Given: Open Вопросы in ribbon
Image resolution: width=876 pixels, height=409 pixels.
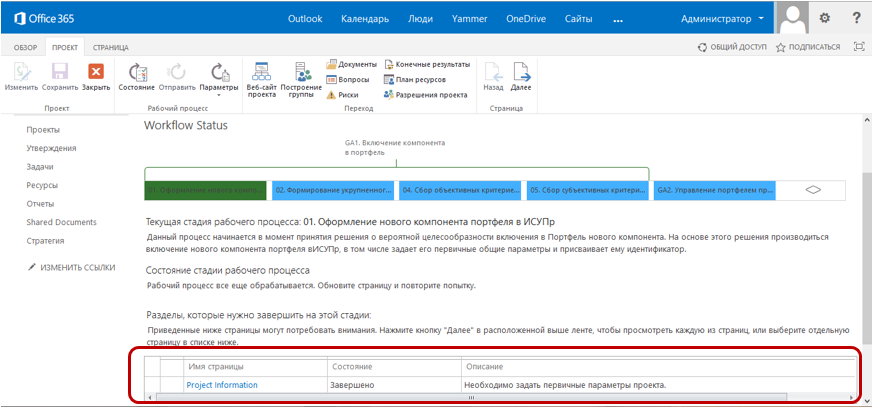Looking at the screenshot, I should [347, 80].
